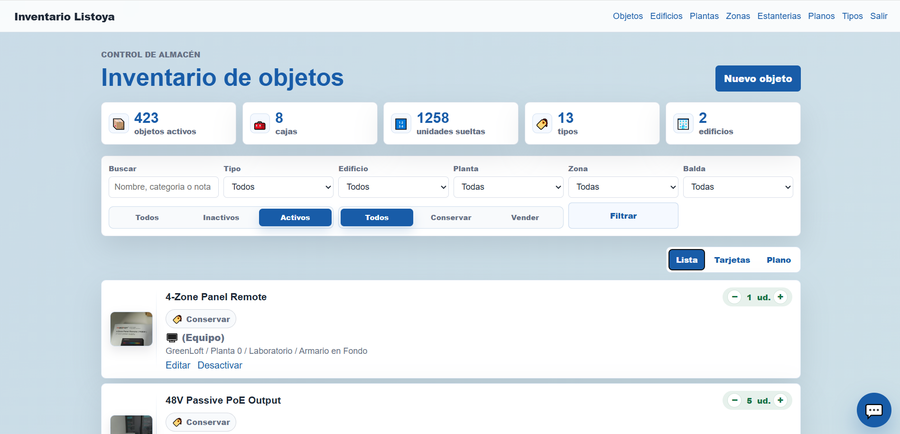
Task: Select the Todos status filter option
Action: (147, 218)
